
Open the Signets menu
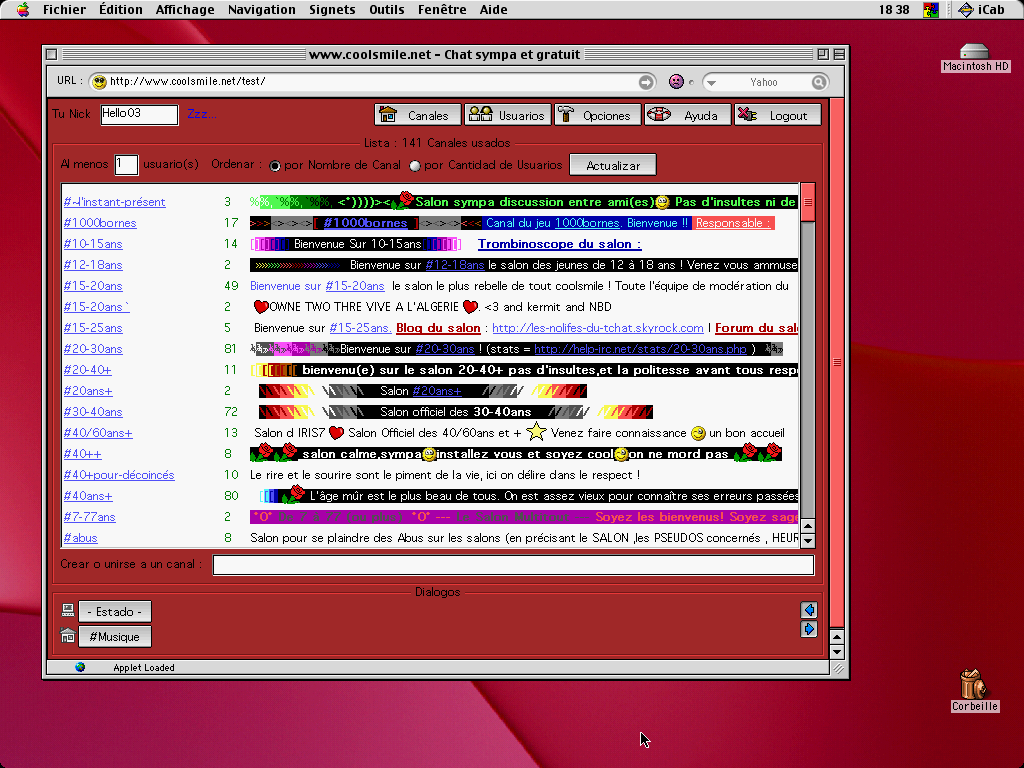(332, 10)
